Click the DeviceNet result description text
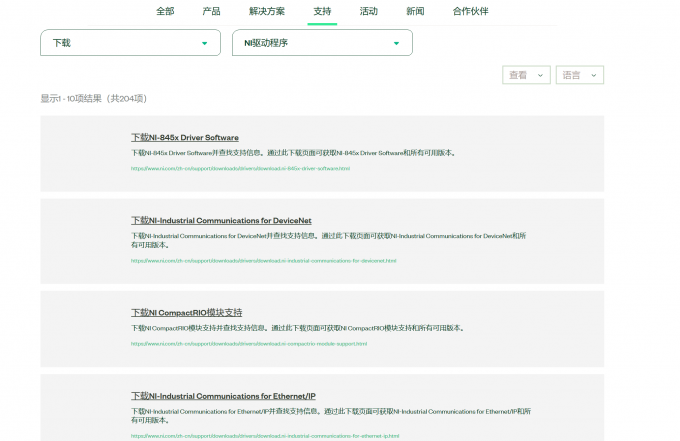The height and width of the screenshot is (441, 680). click(x=328, y=240)
